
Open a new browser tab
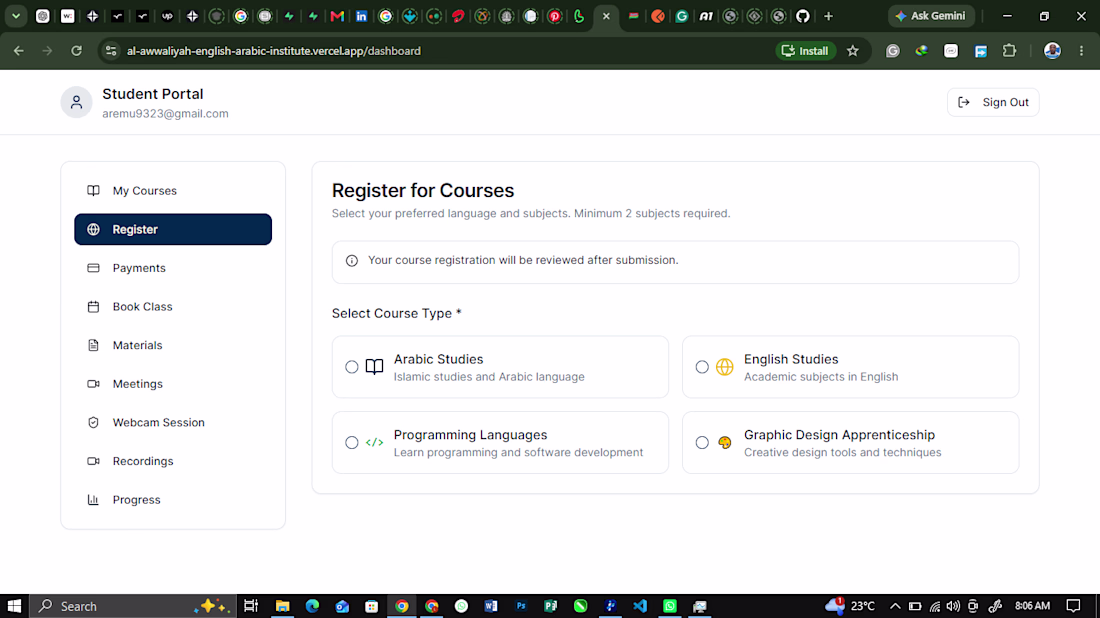829,16
